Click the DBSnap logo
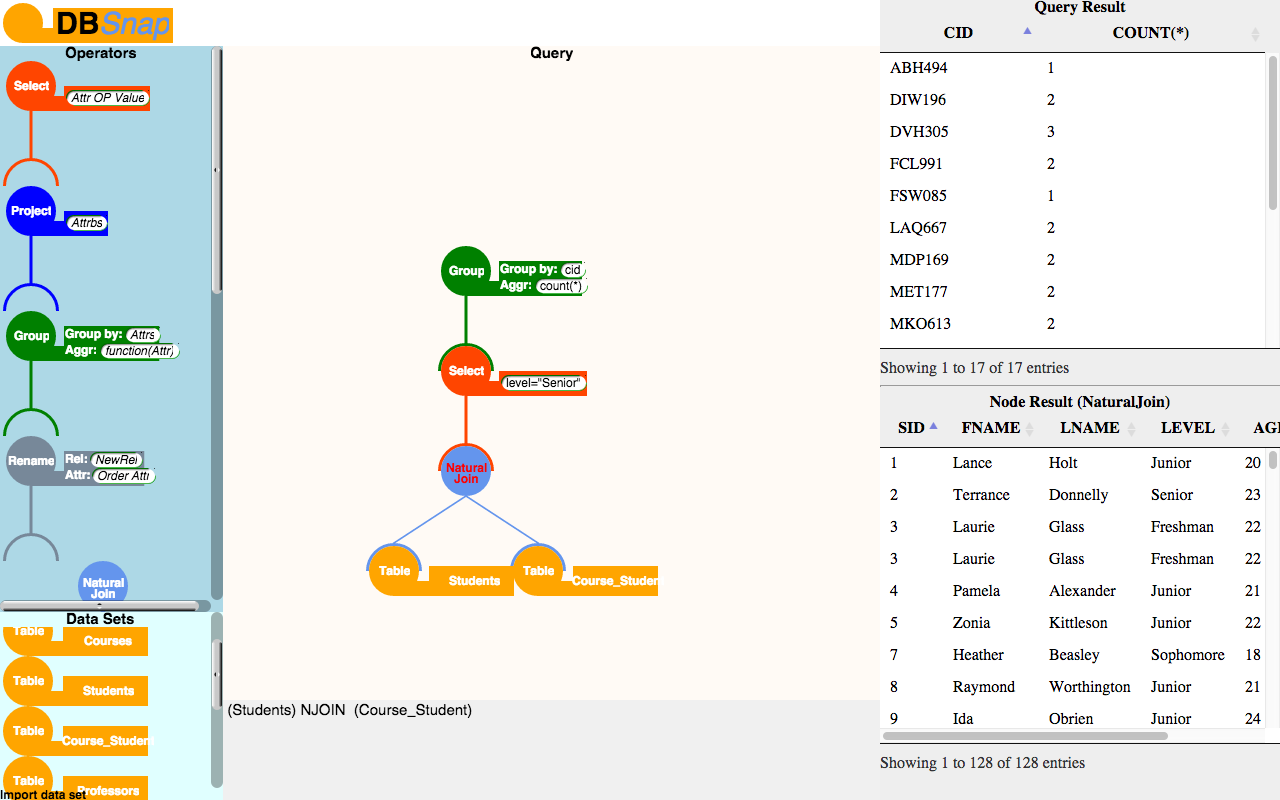1280x800 pixels. coord(88,23)
